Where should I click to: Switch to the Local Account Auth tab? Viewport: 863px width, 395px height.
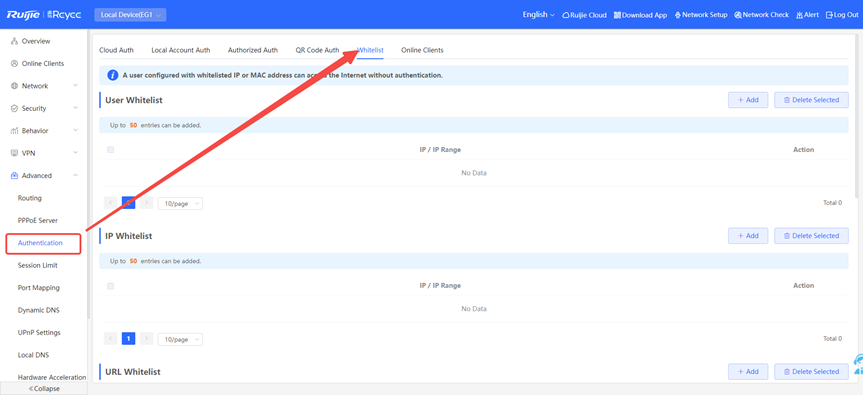click(x=181, y=50)
